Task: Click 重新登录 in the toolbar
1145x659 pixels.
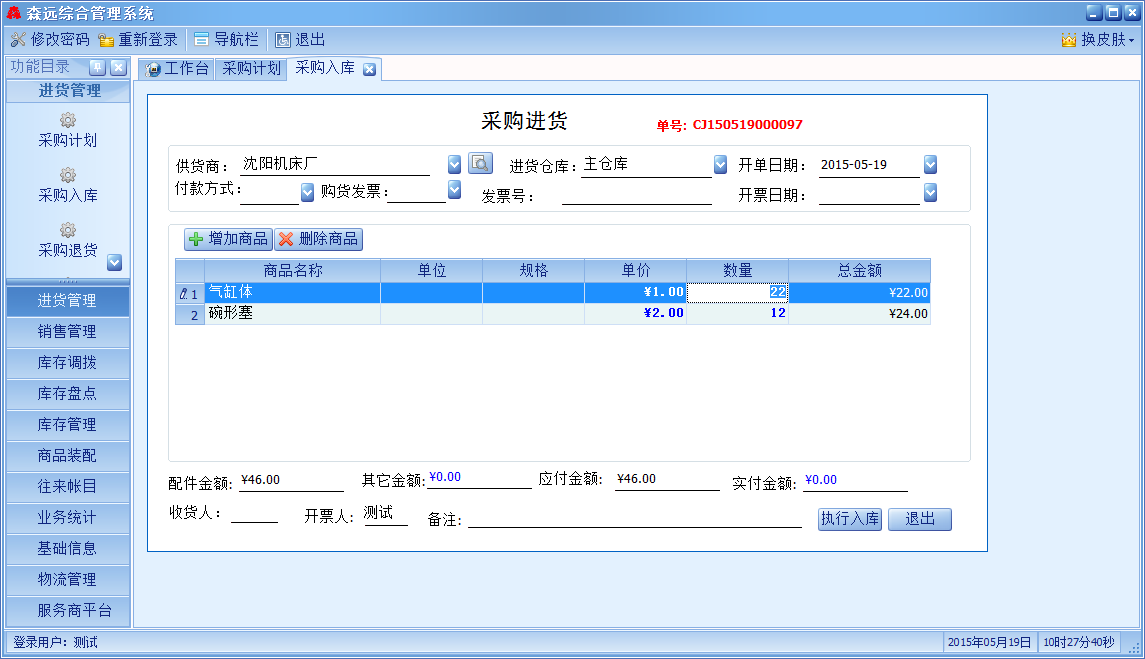Action: coord(138,40)
